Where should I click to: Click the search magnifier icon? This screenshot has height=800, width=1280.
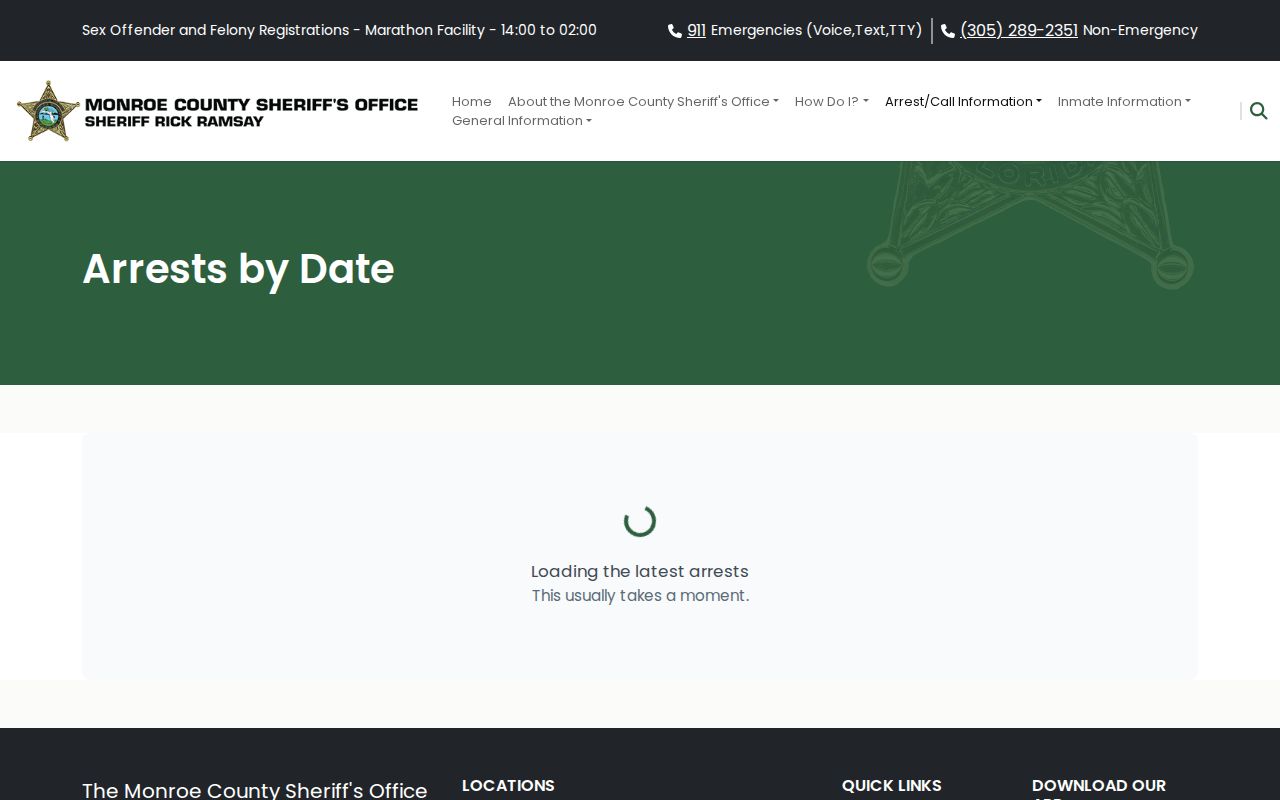tap(1259, 111)
